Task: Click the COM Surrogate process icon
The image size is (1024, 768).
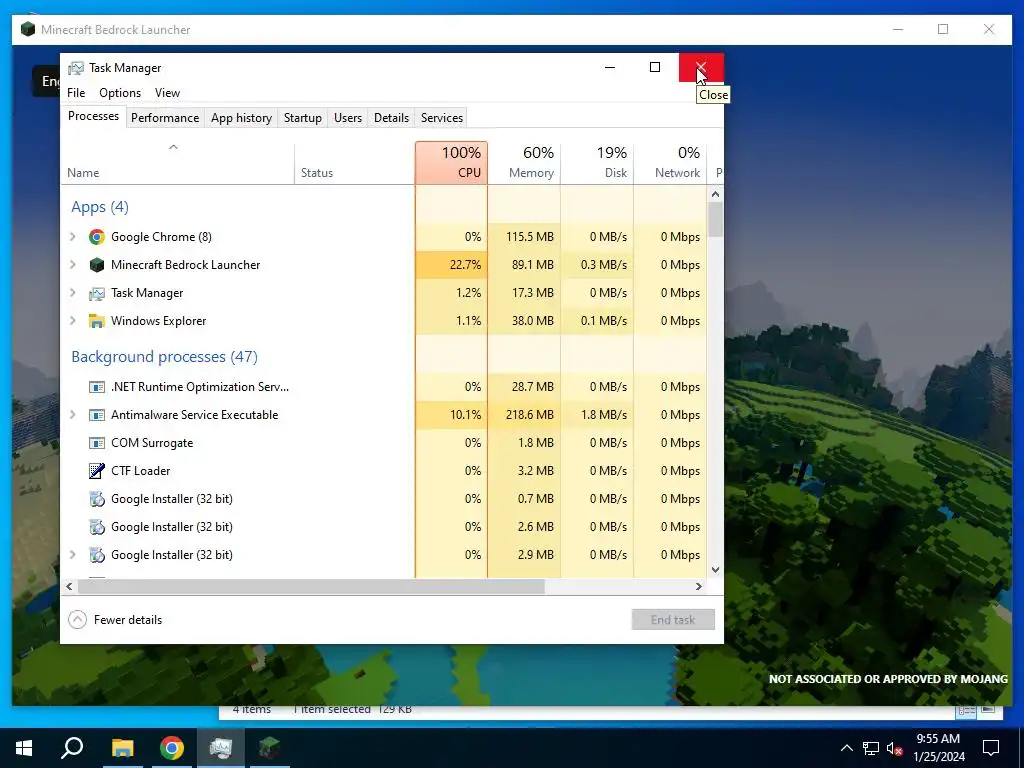Action: (97, 443)
